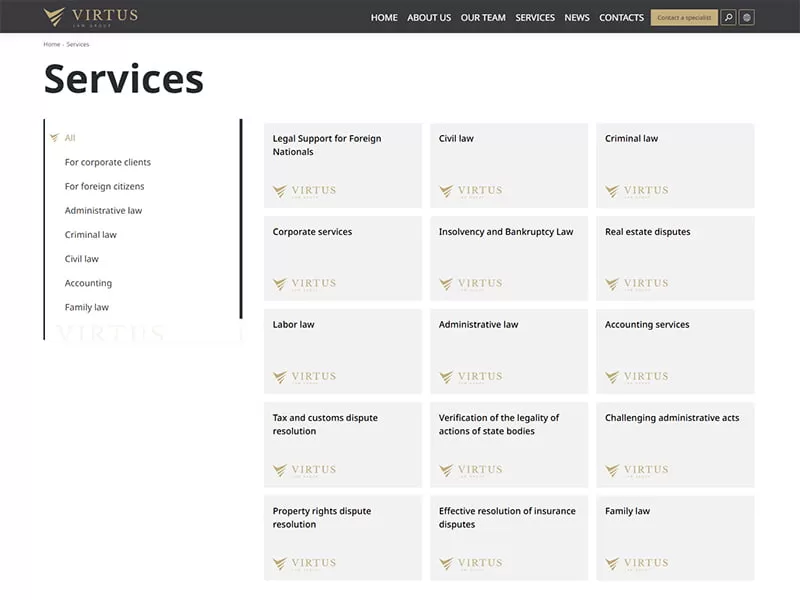Select the For foreign citizens filter
Image resolution: width=800 pixels, height=600 pixels.
pos(104,186)
